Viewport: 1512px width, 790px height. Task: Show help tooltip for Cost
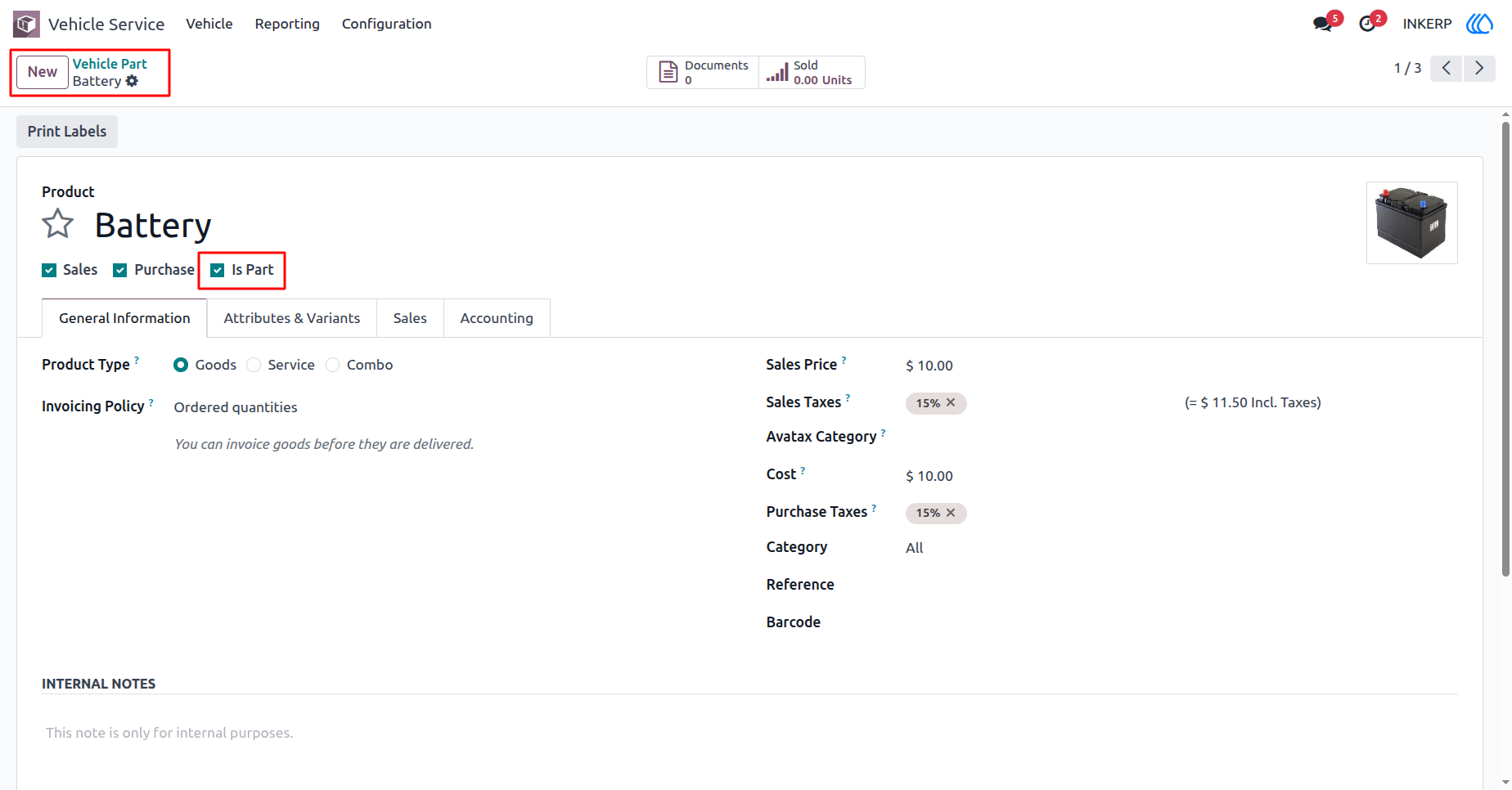(803, 469)
